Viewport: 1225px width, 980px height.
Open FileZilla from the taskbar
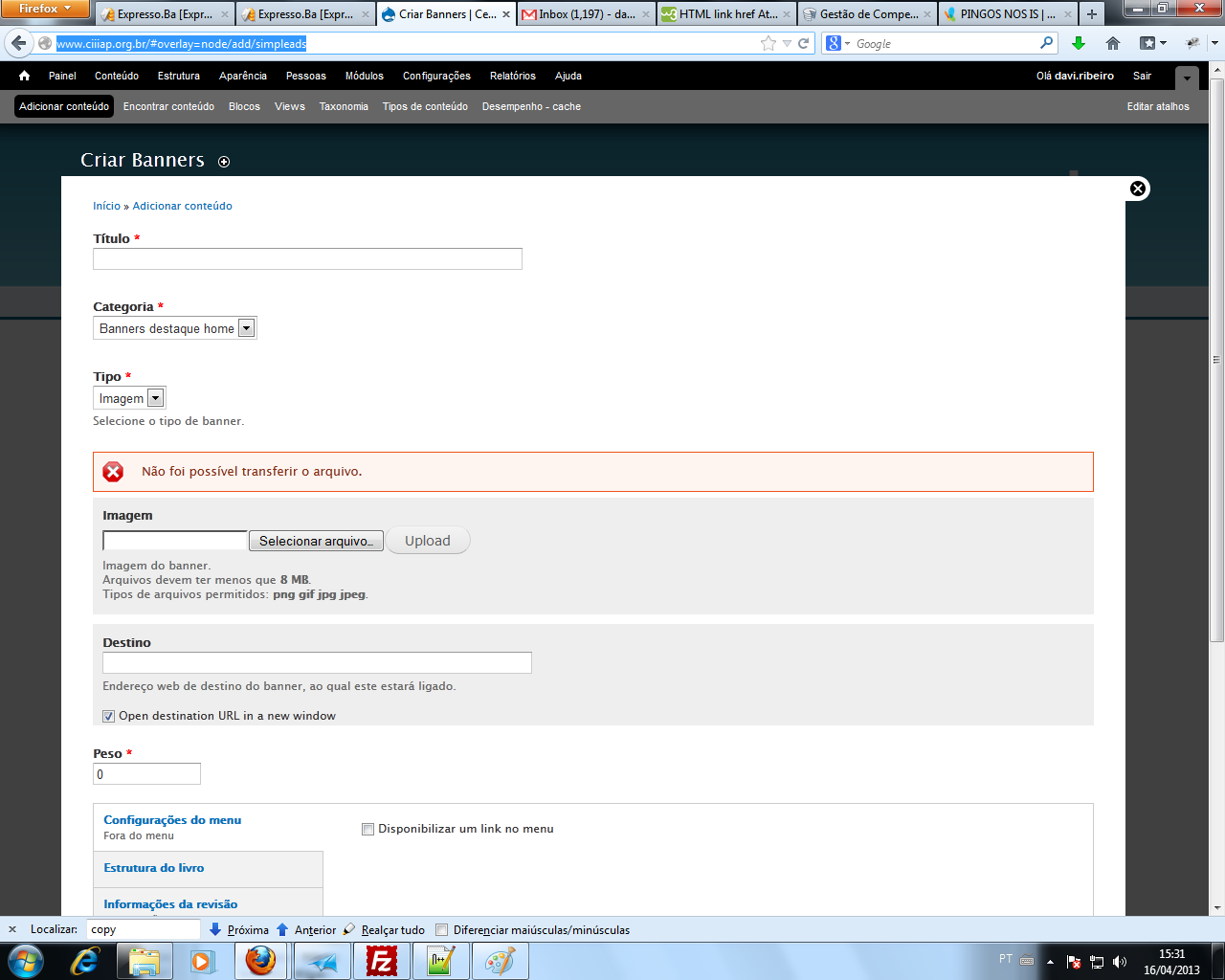pyautogui.click(x=382, y=960)
